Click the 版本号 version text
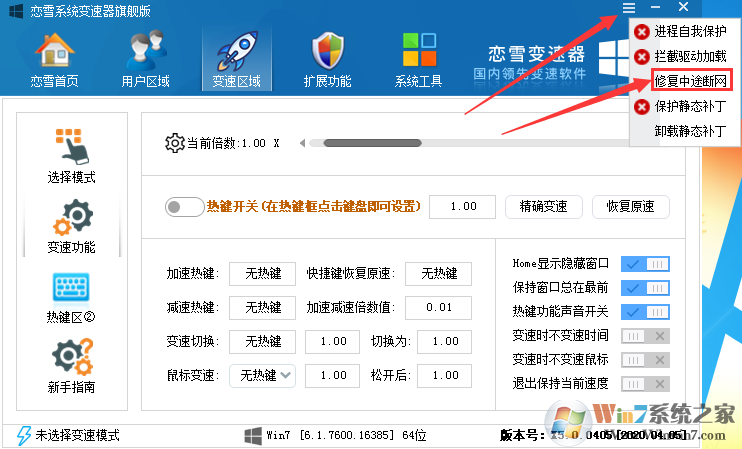Viewport: 742px width, 449px height. point(593,435)
